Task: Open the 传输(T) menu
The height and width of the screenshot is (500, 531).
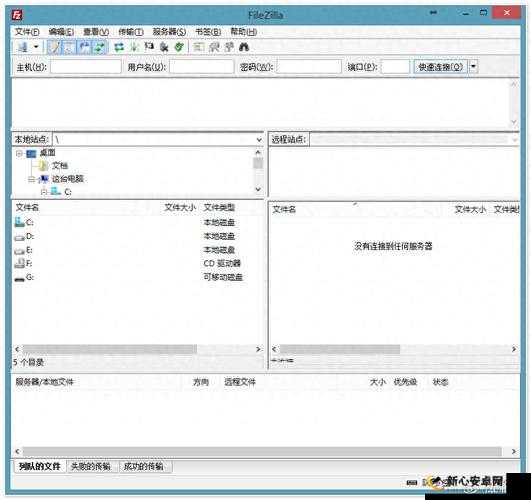Action: click(131, 32)
